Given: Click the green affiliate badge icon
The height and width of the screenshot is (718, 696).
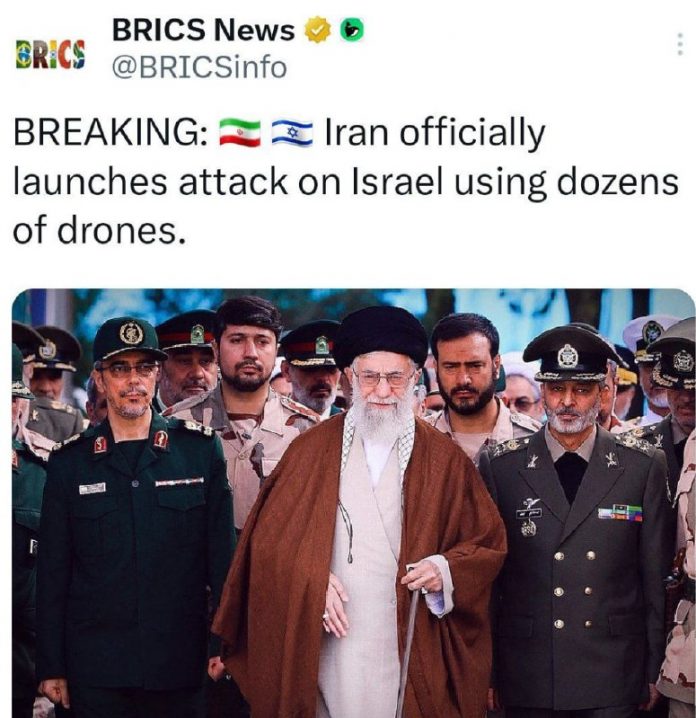Looking at the screenshot, I should (352, 30).
